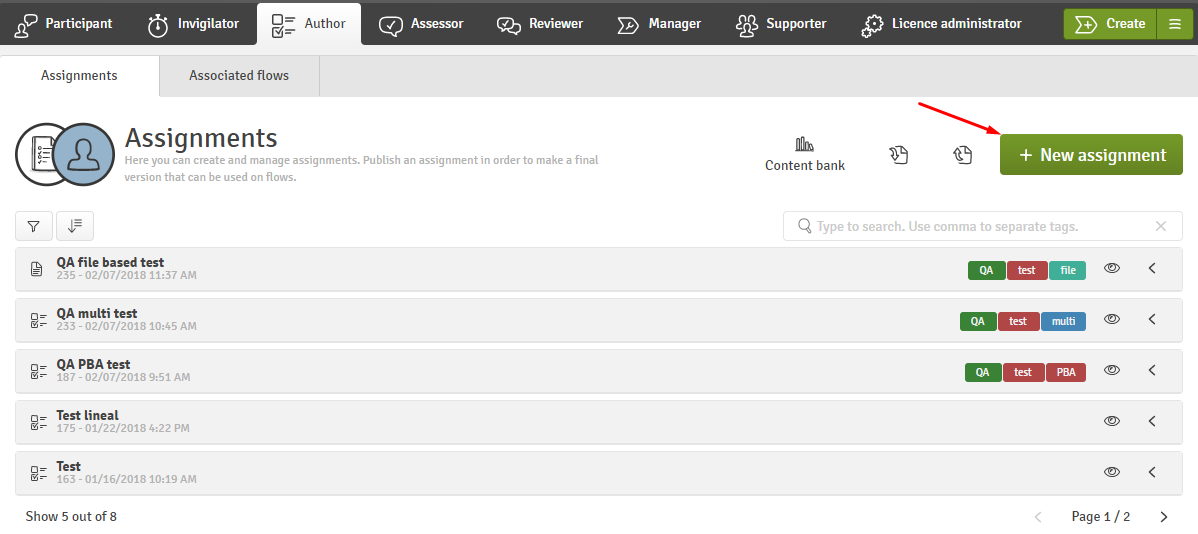
Task: Click the checklist icon of QA multi test
Action: click(37, 320)
